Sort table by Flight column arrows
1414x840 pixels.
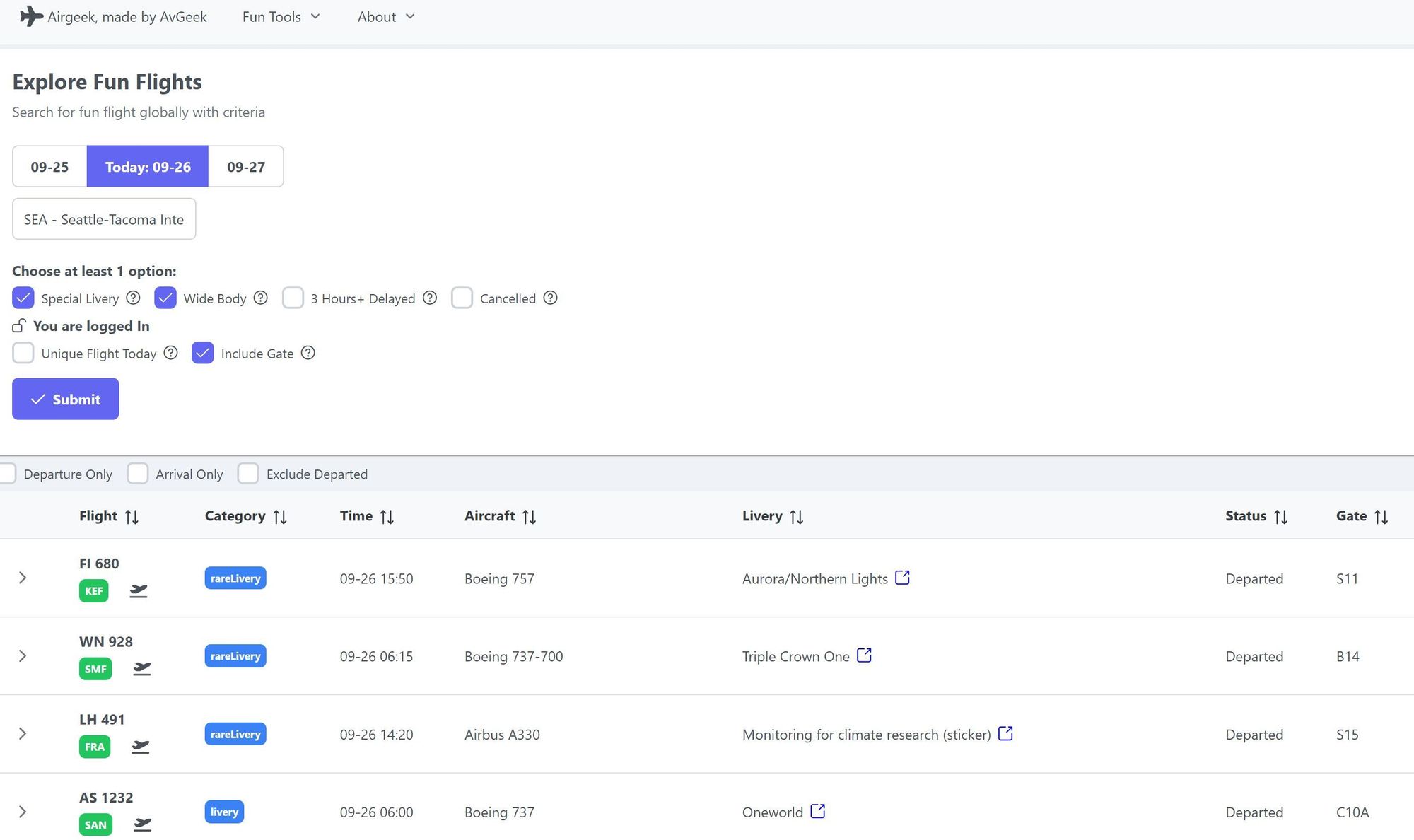132,517
